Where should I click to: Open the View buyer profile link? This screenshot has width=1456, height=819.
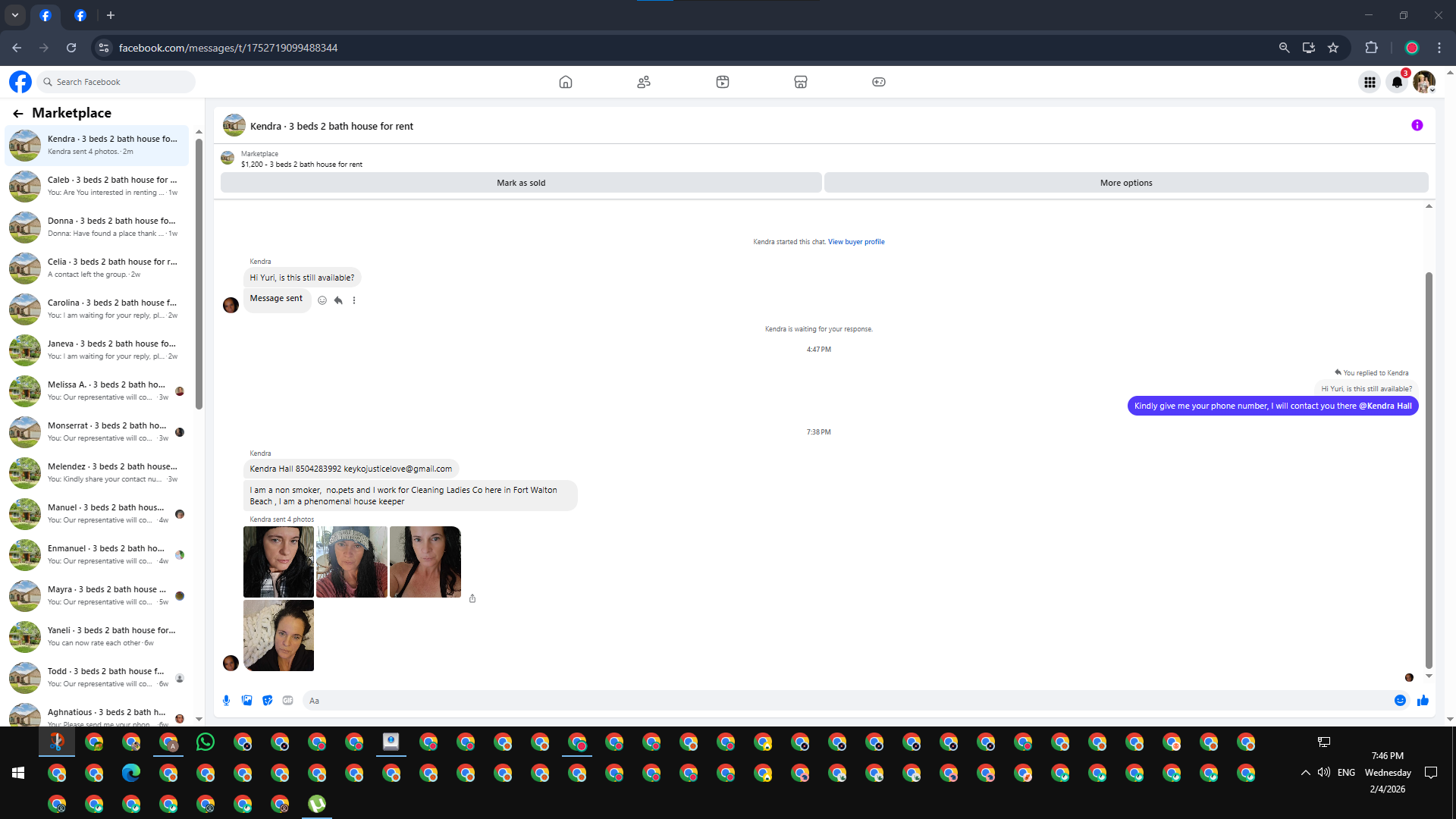point(856,242)
